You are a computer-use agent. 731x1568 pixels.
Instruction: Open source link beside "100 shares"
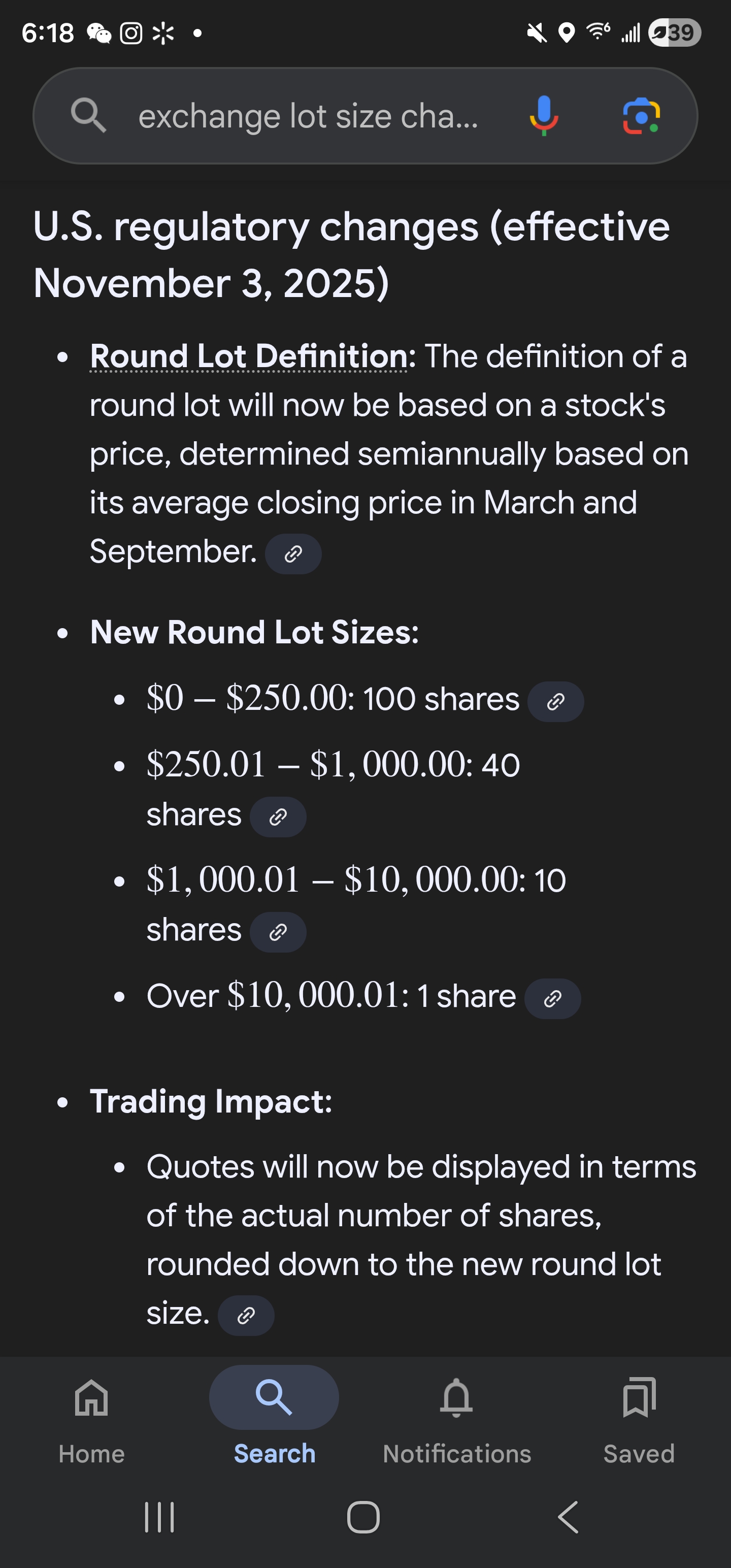coord(555,702)
